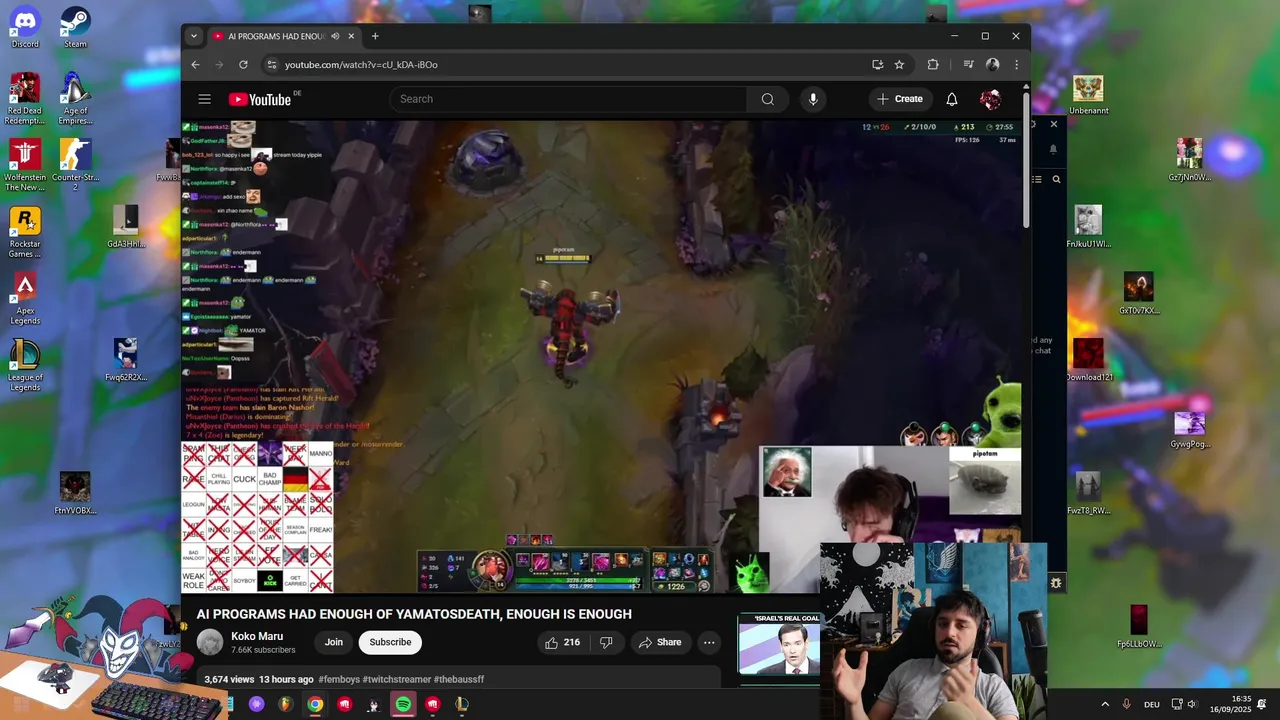Open Spotify from the taskbar
Viewport: 1280px width, 720px height.
(x=403, y=704)
